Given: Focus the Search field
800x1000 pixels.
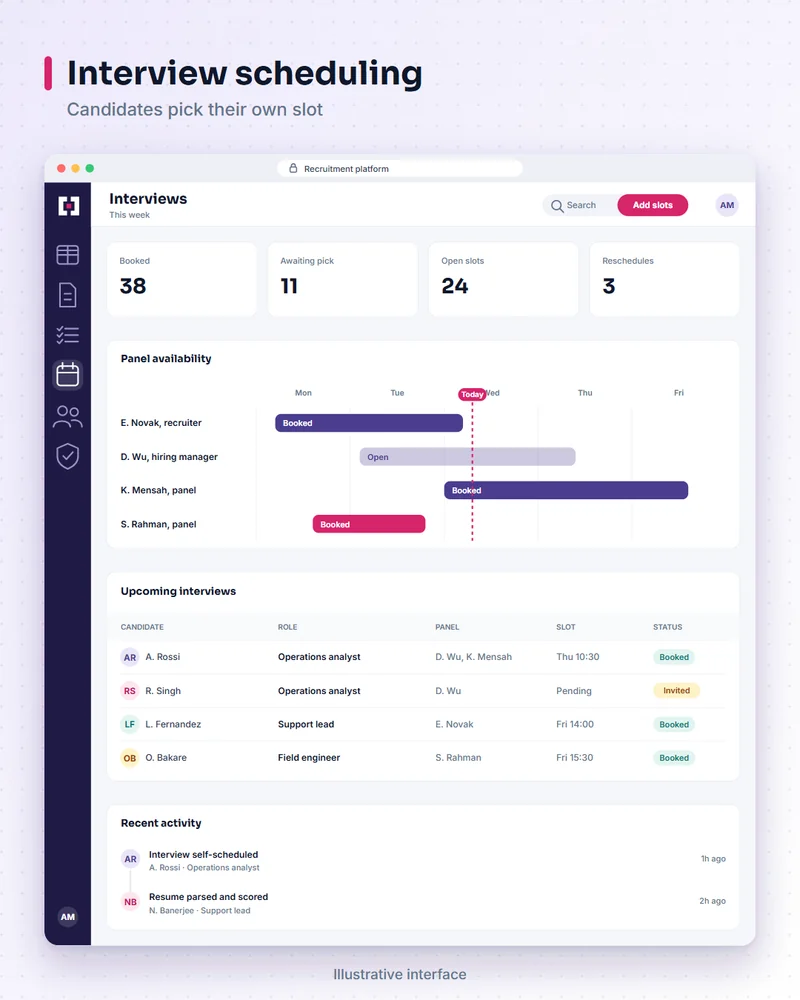Looking at the screenshot, I should click(x=579, y=205).
